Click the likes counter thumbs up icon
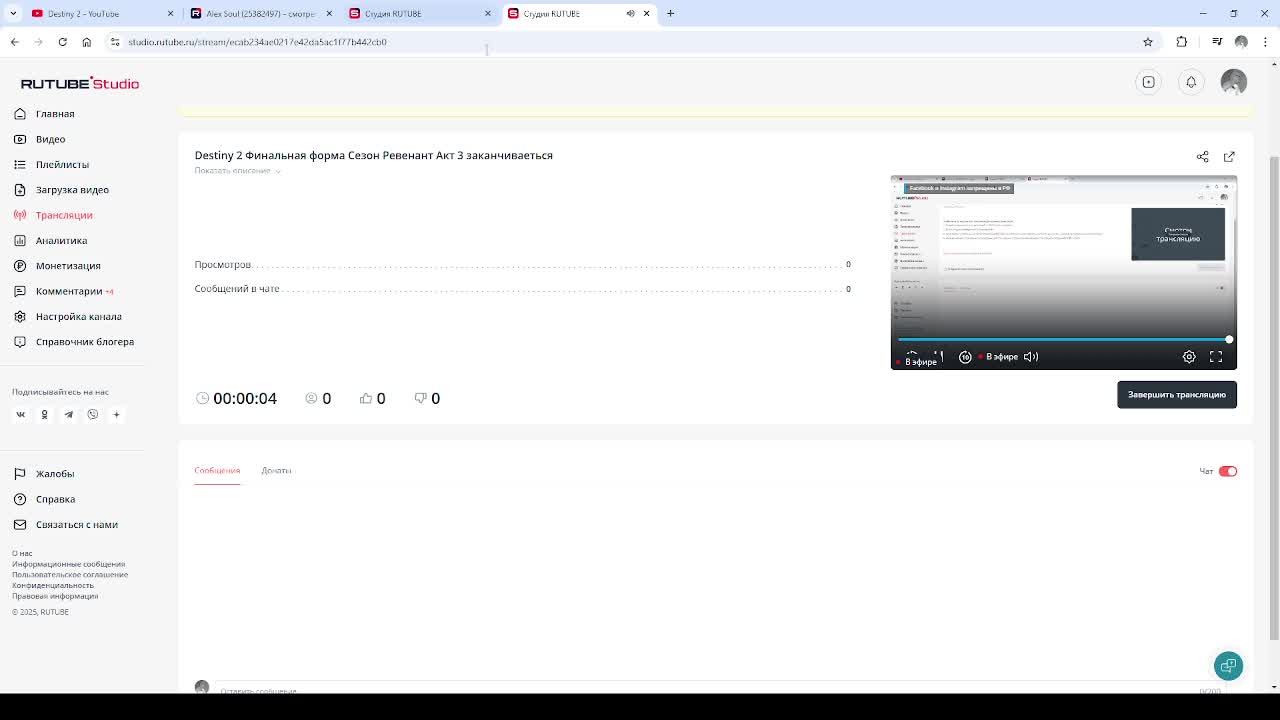This screenshot has height=720, width=1280. 366,398
